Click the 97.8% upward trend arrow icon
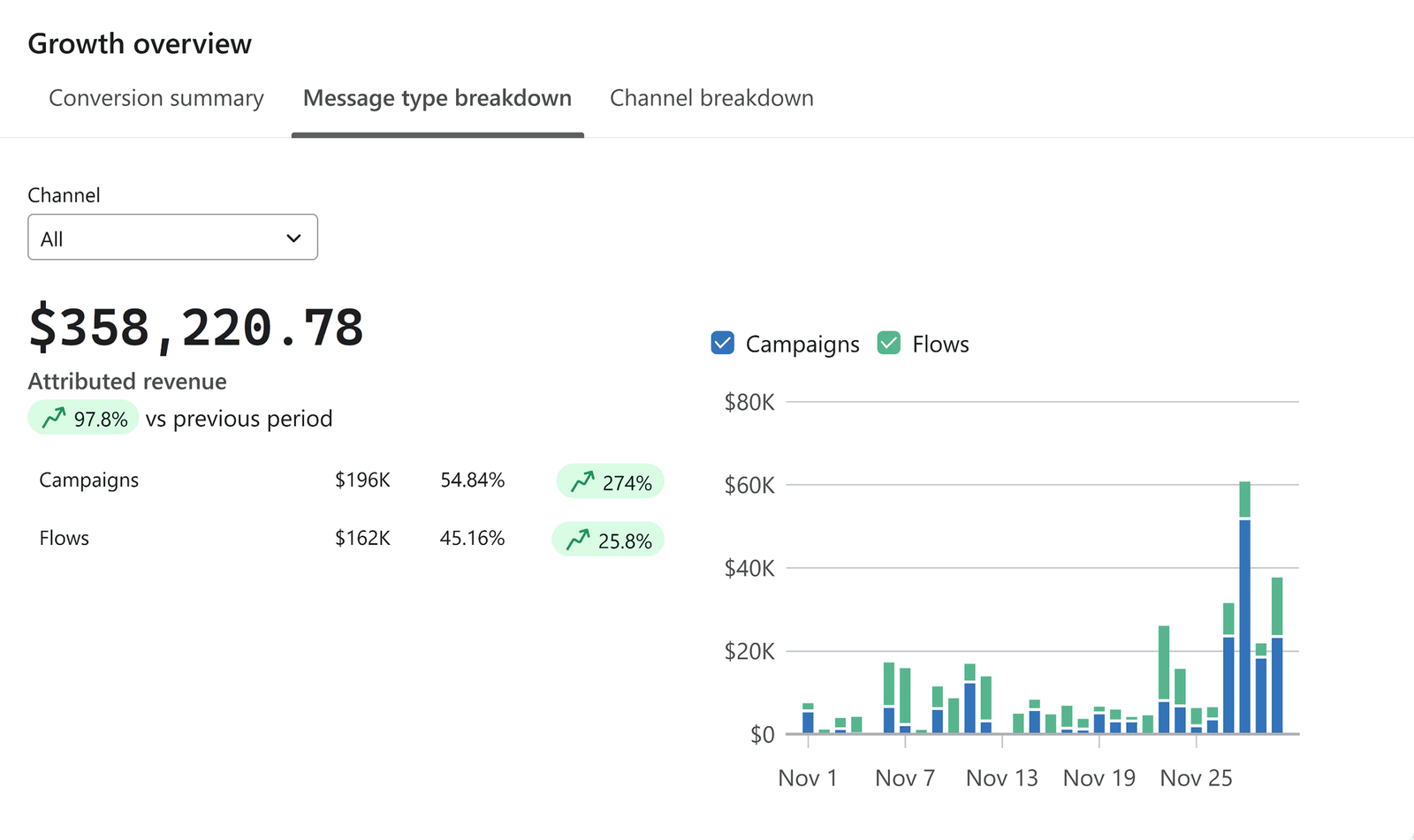 coord(54,418)
